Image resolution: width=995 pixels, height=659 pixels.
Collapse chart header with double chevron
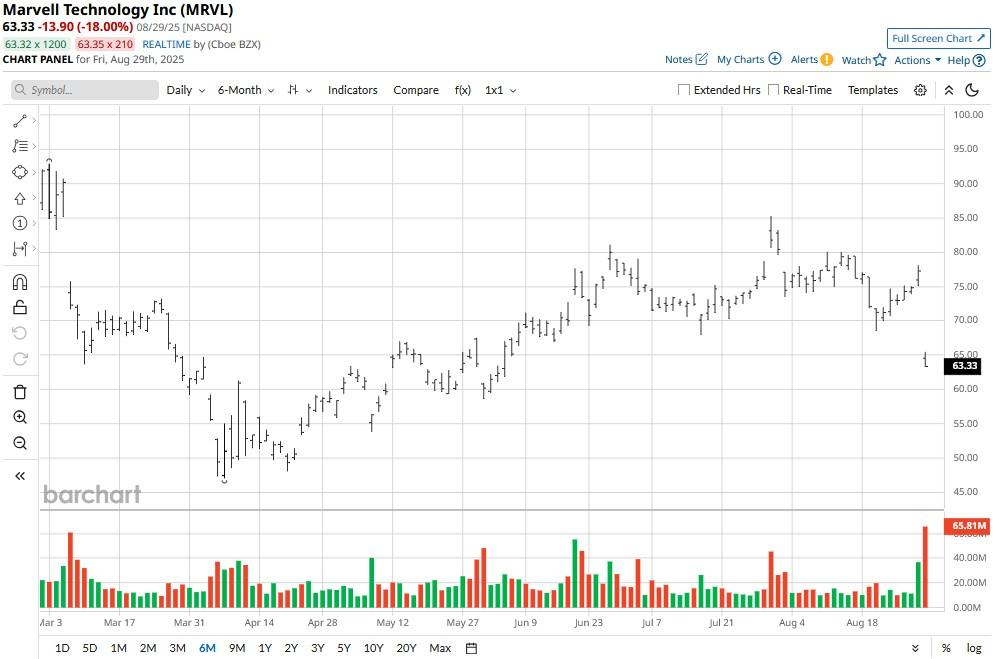tap(949, 90)
